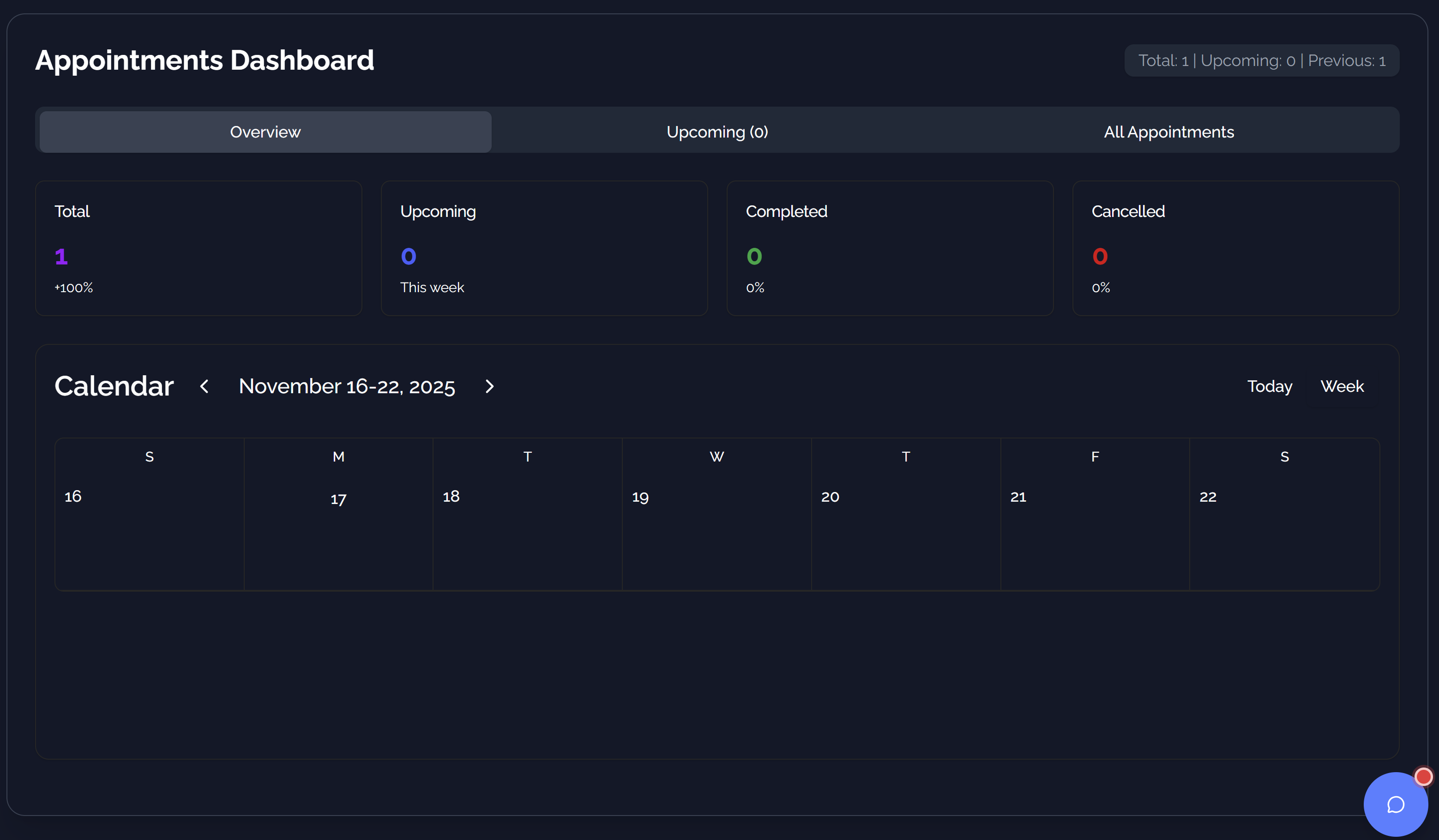Switch to All Appointments tab
The width and height of the screenshot is (1439, 840).
click(x=1168, y=132)
